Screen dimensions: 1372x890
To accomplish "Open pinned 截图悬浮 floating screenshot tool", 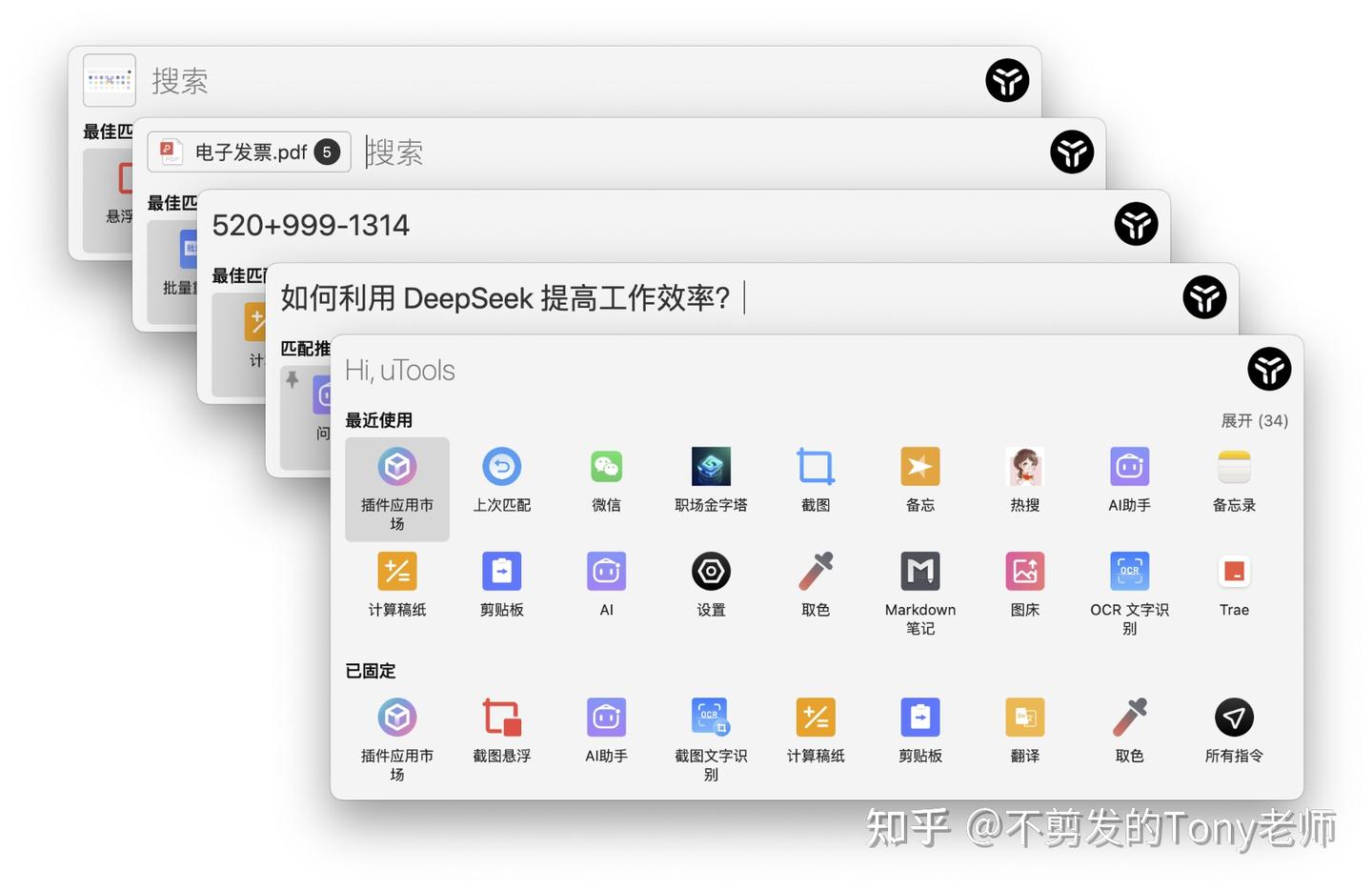I will tap(502, 717).
